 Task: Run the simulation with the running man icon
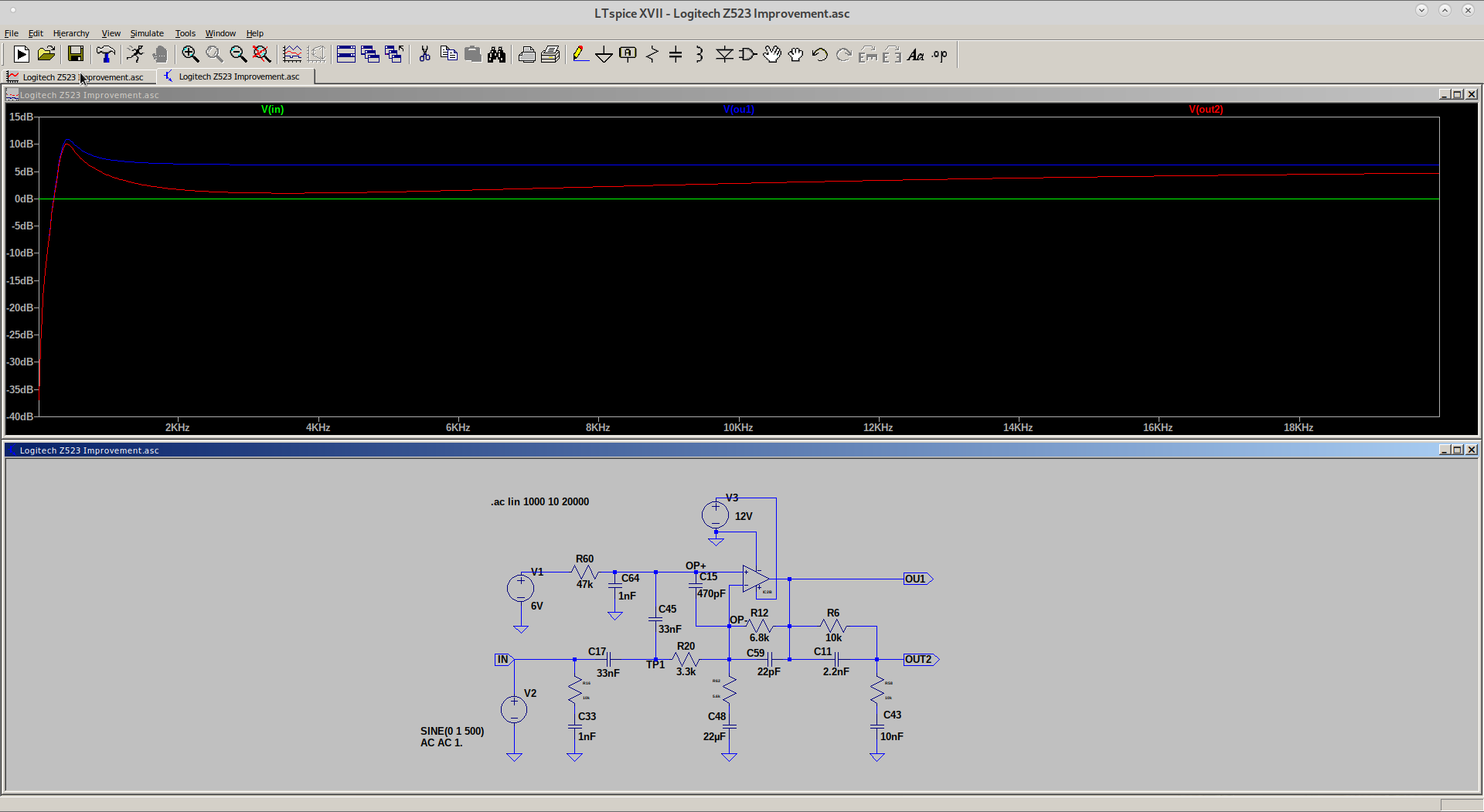click(x=135, y=54)
